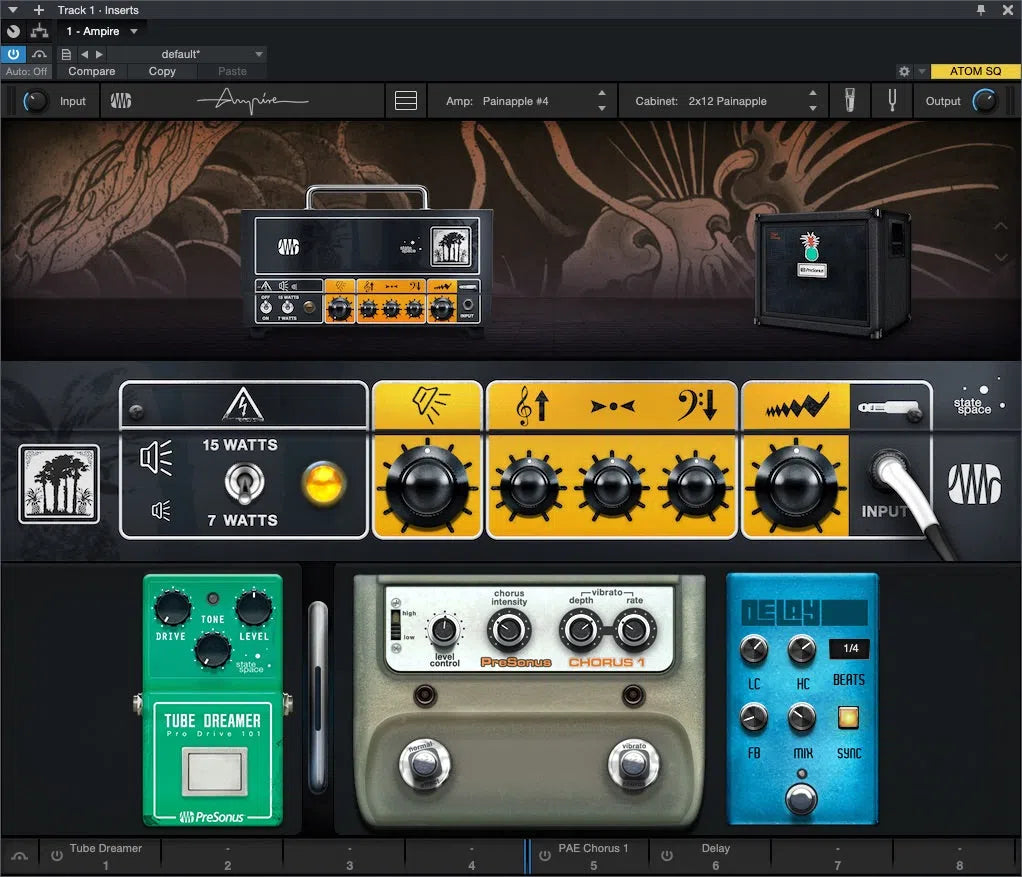The width and height of the screenshot is (1022, 877).
Task: Select the microphone icon next to Cabinet
Action: click(x=849, y=100)
